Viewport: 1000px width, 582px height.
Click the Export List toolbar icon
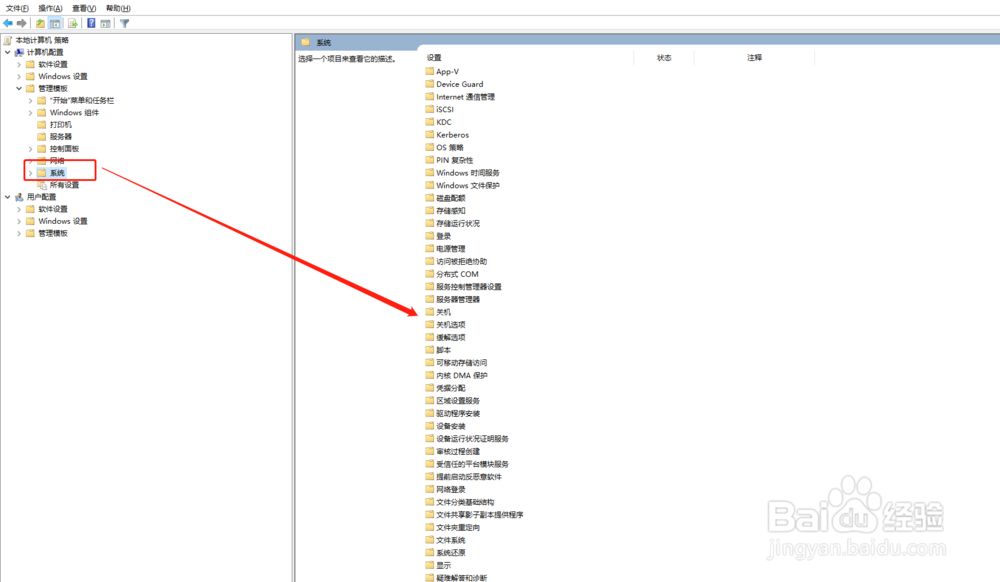[73, 24]
